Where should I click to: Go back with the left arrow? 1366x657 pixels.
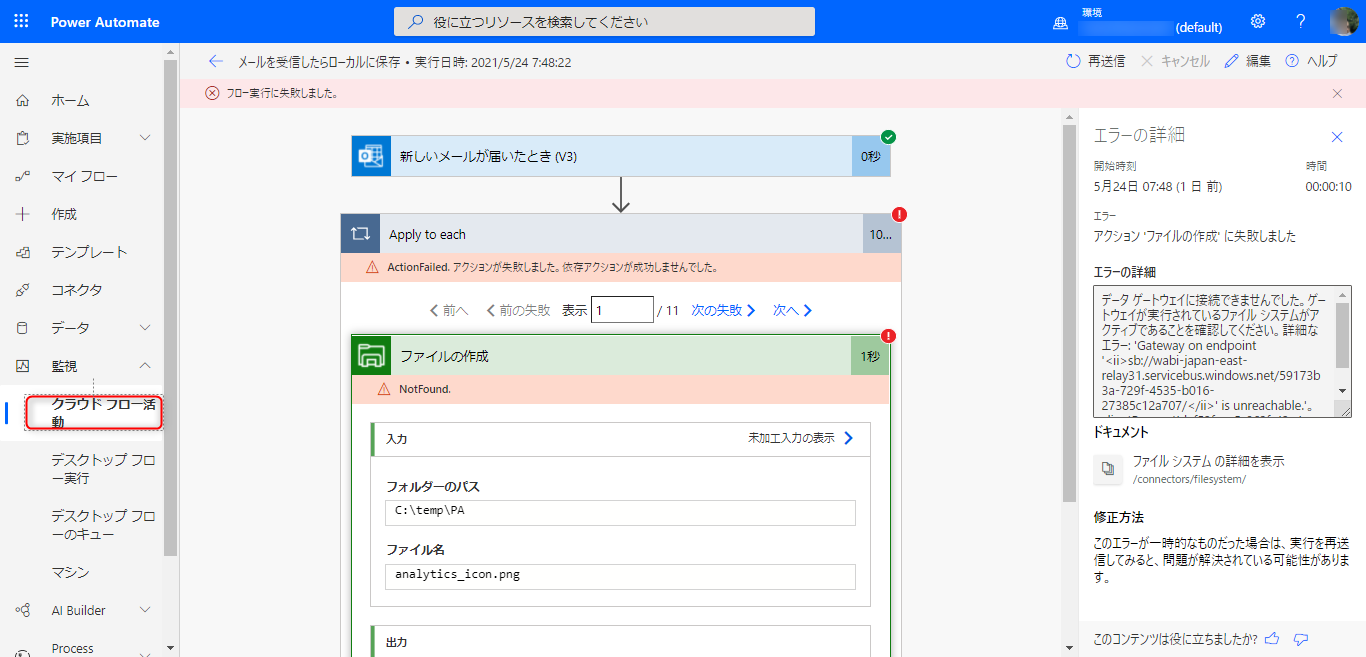215,61
